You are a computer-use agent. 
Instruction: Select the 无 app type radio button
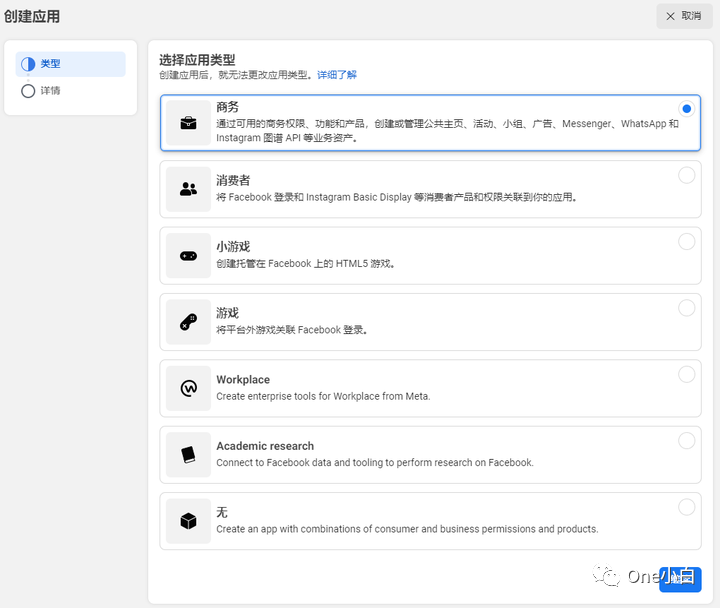click(x=686, y=507)
